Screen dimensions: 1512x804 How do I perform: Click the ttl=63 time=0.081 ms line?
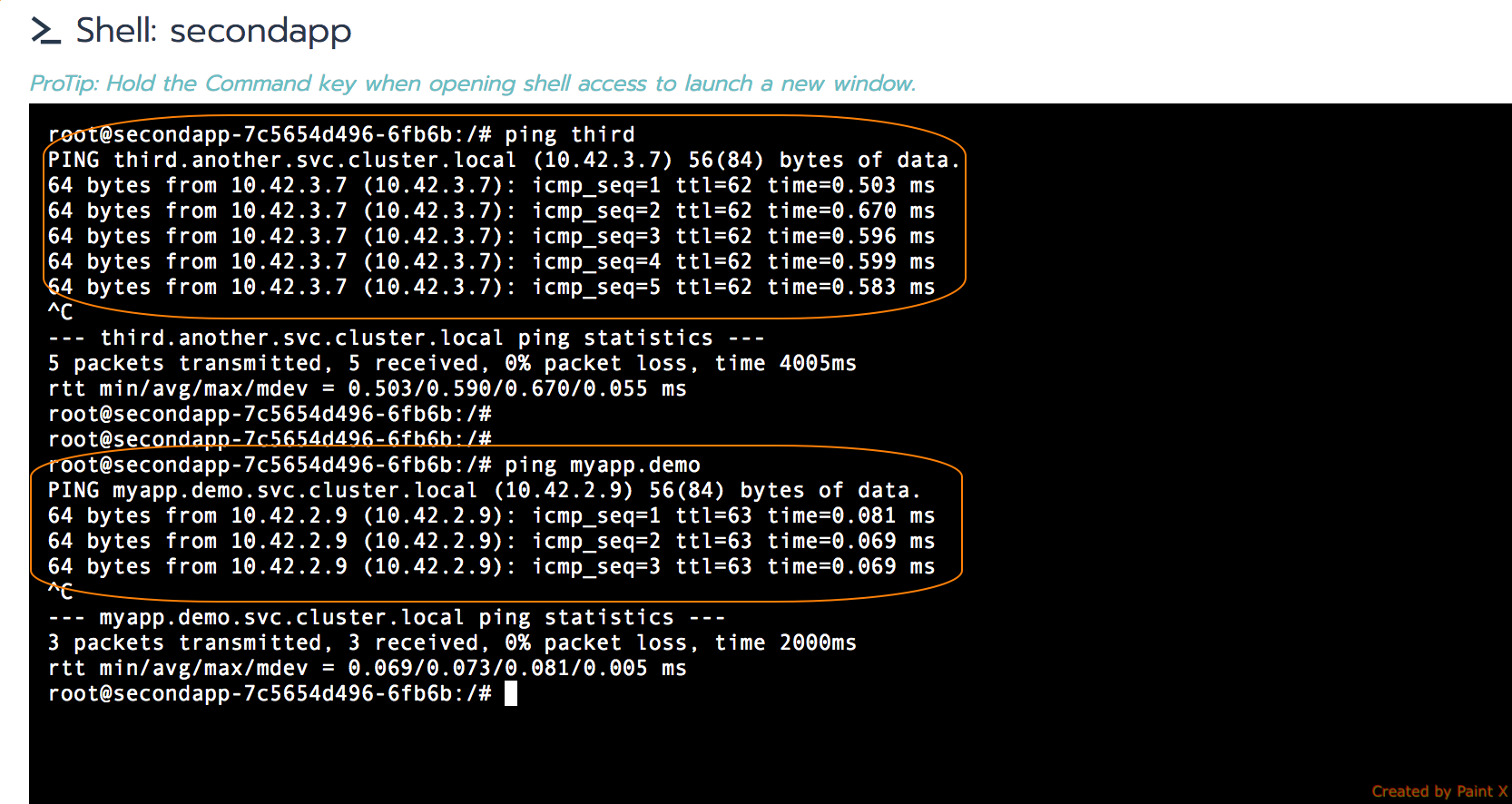491,515
